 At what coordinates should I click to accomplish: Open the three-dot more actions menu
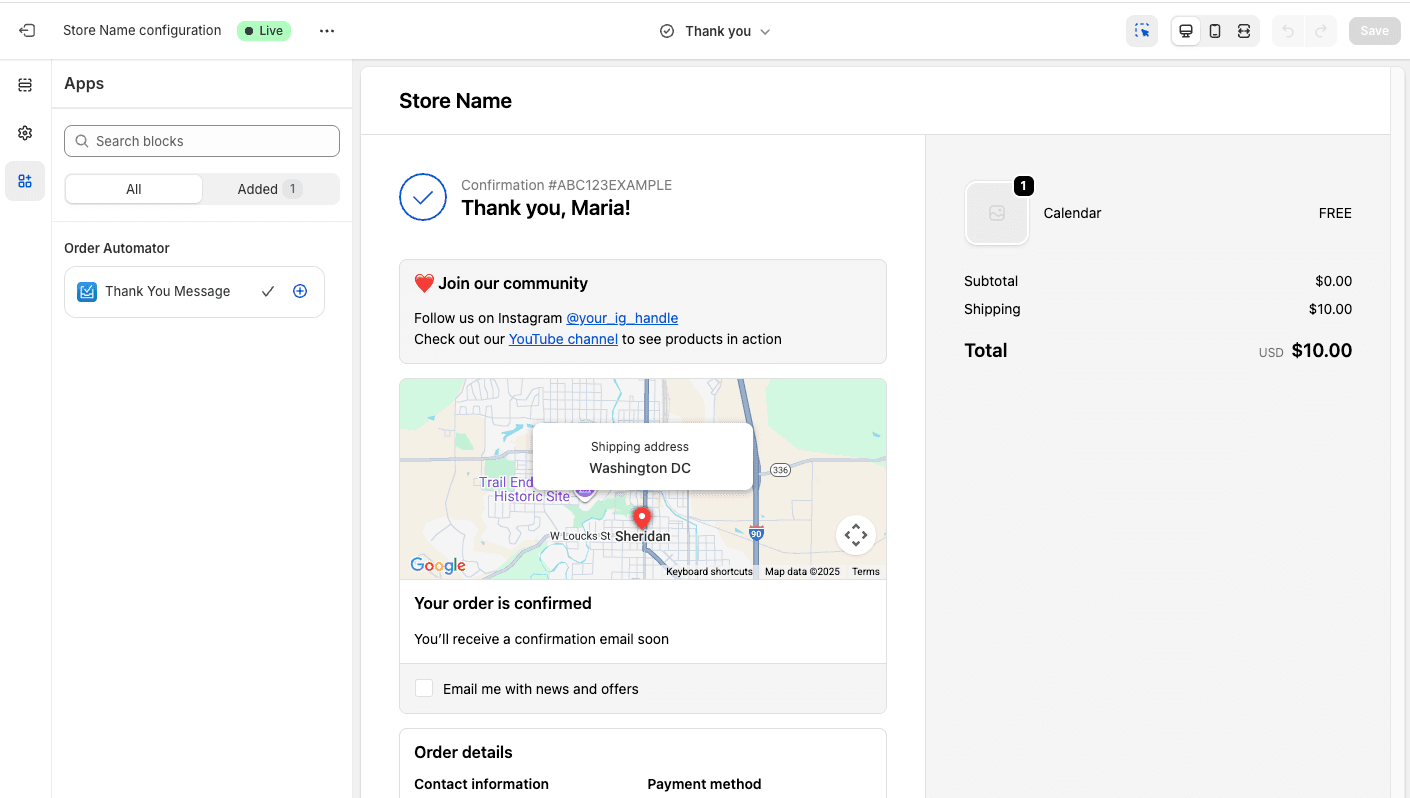[x=327, y=31]
